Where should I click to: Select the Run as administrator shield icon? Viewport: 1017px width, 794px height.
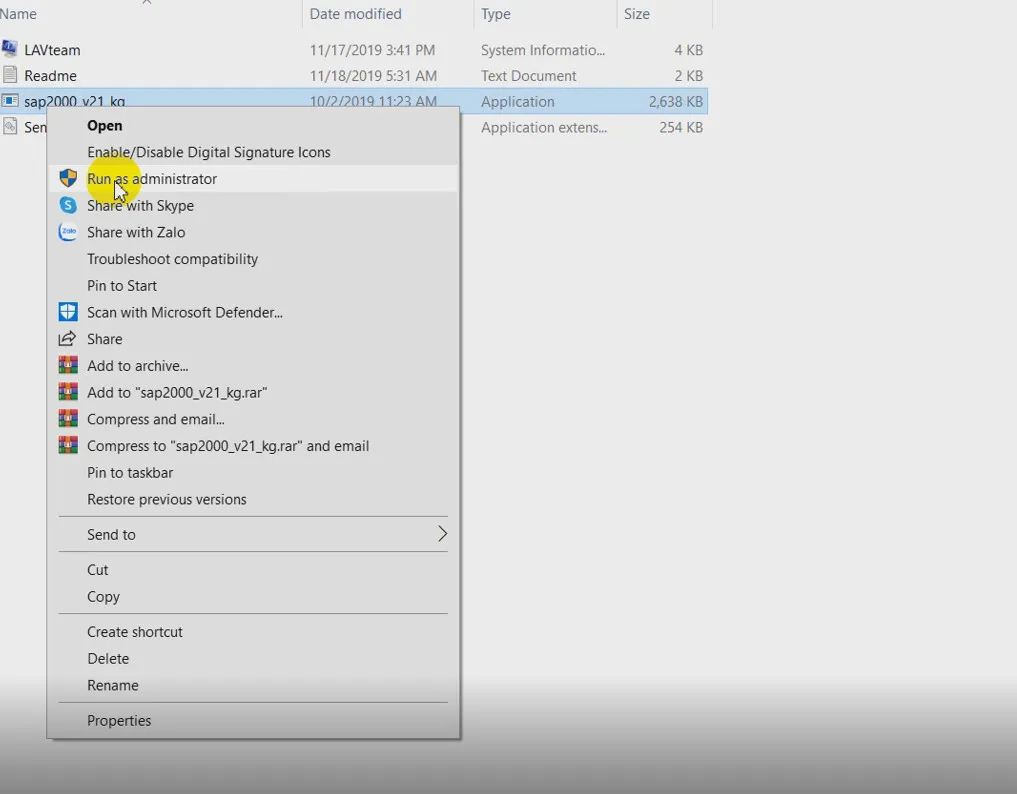[x=67, y=178]
